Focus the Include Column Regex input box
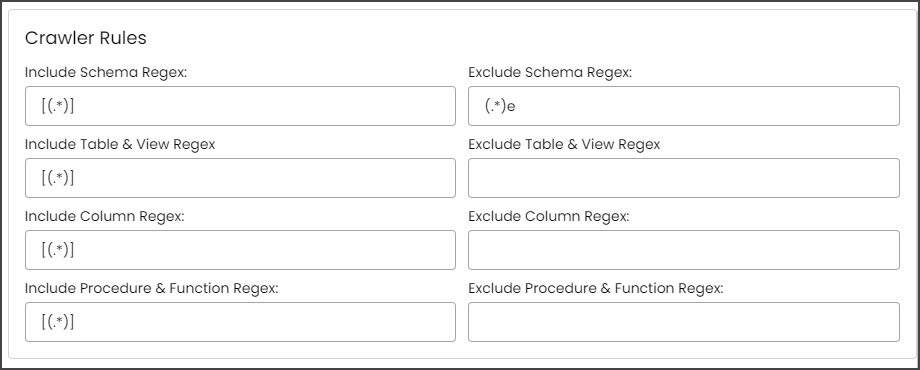This screenshot has height=370, width=920. [x=240, y=250]
